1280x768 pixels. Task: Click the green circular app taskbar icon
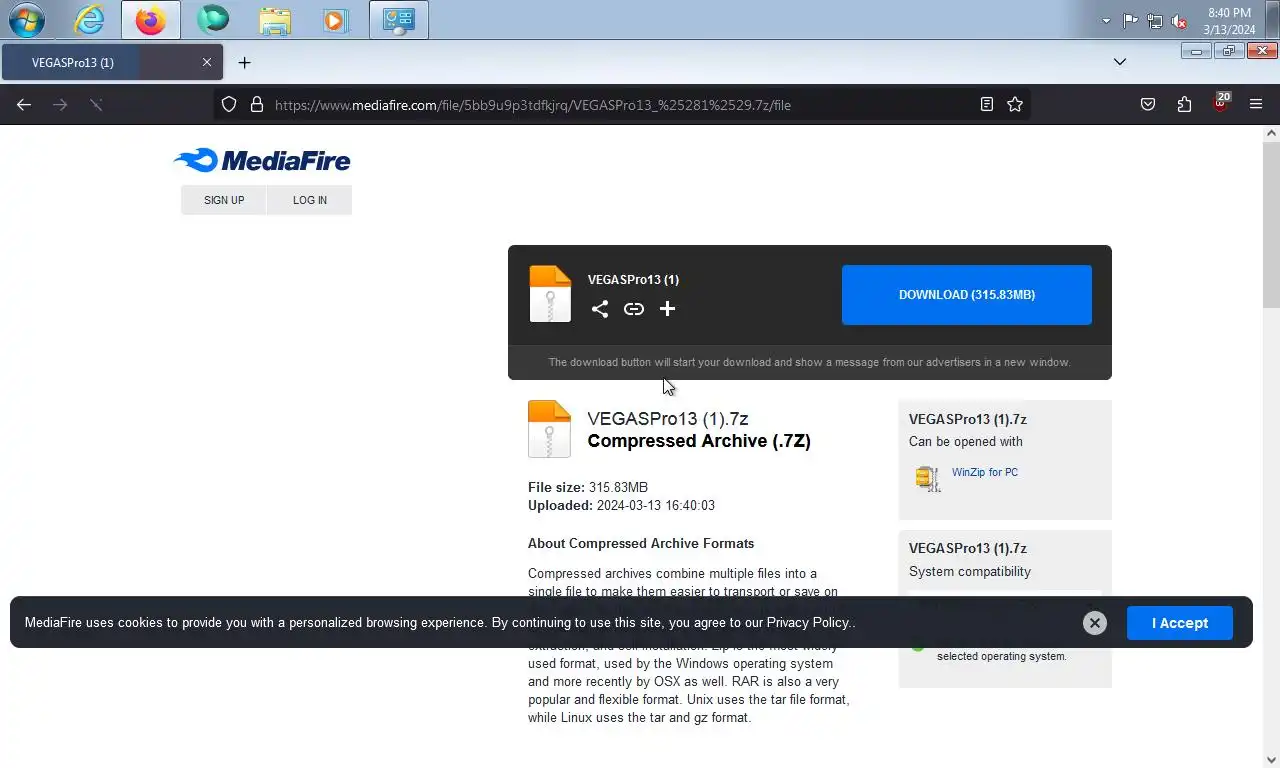point(213,20)
